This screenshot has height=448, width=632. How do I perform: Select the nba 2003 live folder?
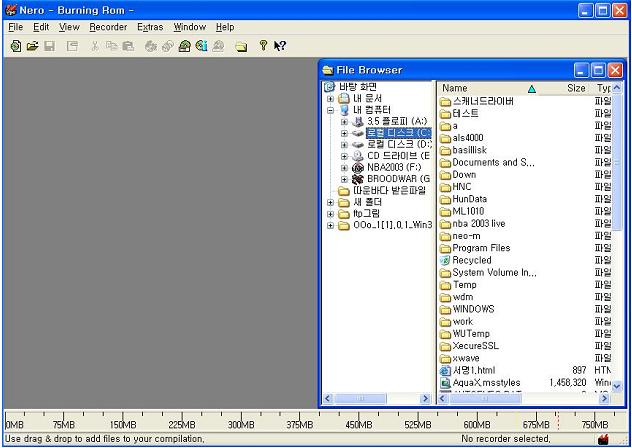pos(478,224)
